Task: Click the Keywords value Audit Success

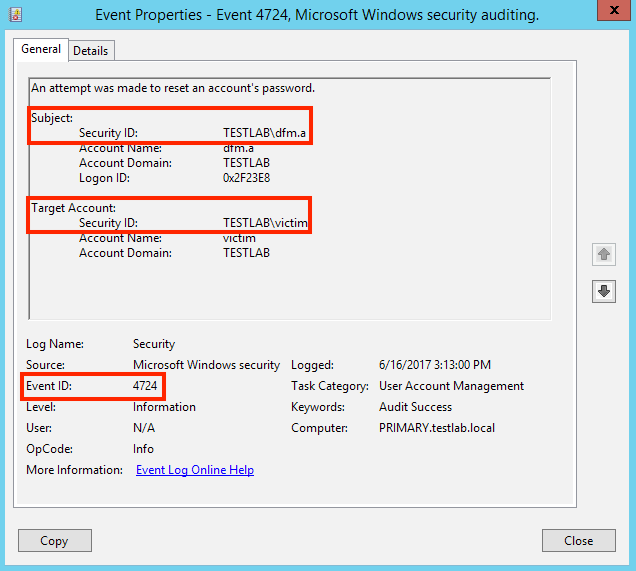Action: pyautogui.click(x=415, y=407)
